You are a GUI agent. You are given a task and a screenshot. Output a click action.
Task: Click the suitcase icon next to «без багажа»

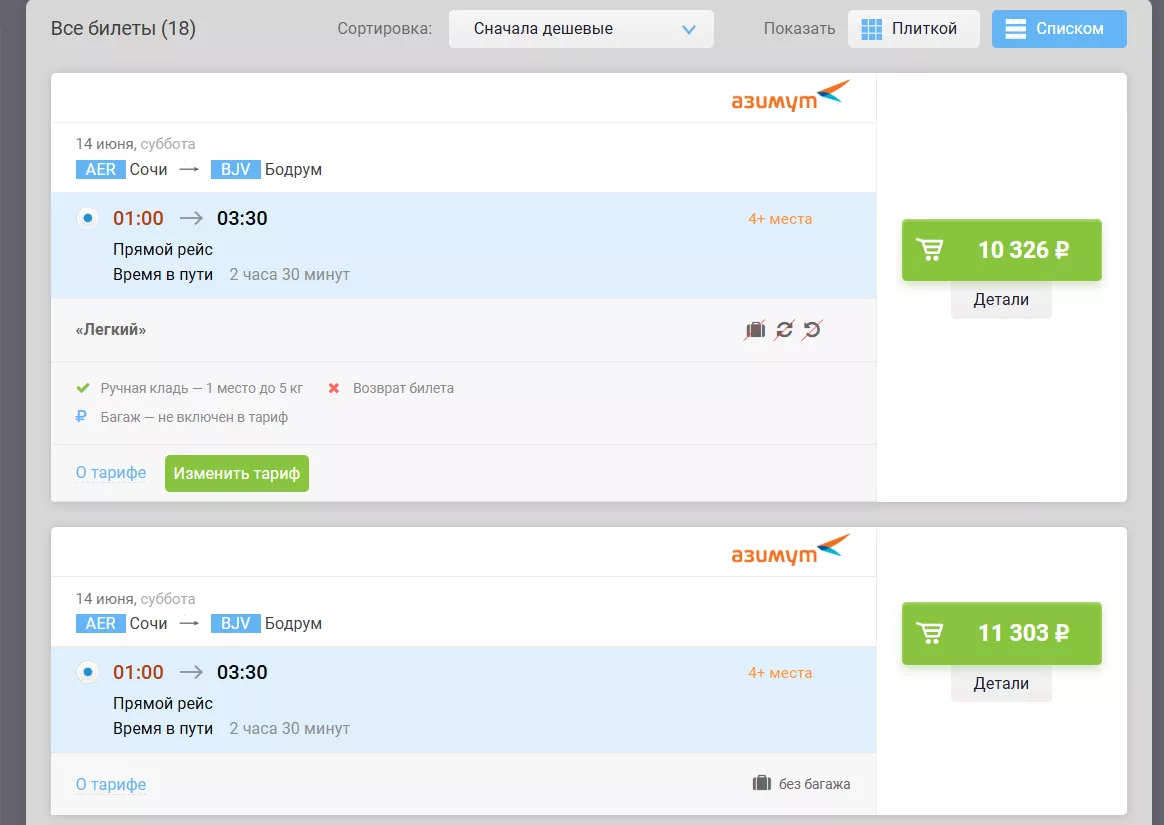(762, 783)
